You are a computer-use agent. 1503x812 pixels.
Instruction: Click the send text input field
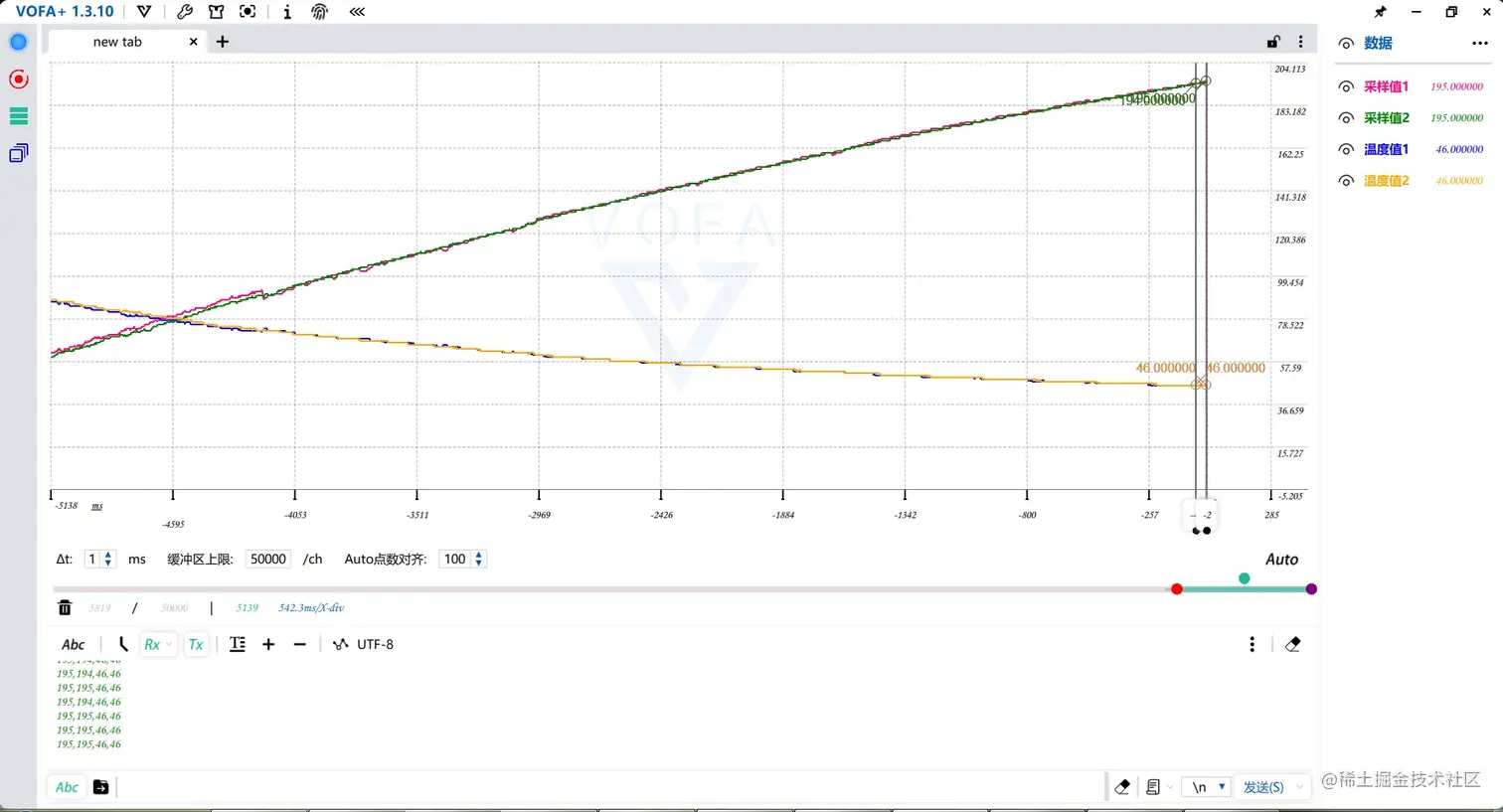pos(610,787)
